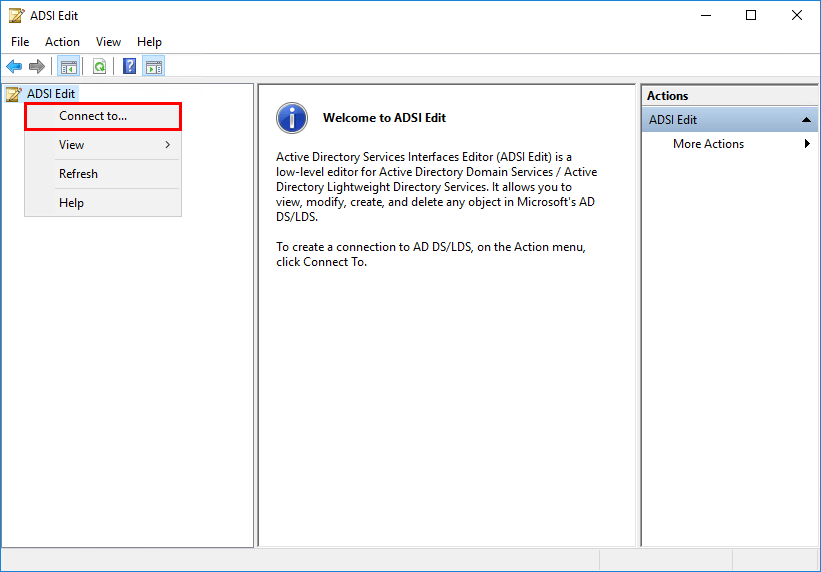Minimize the ADSI Edit window
The height and width of the screenshot is (572, 821).
705,16
